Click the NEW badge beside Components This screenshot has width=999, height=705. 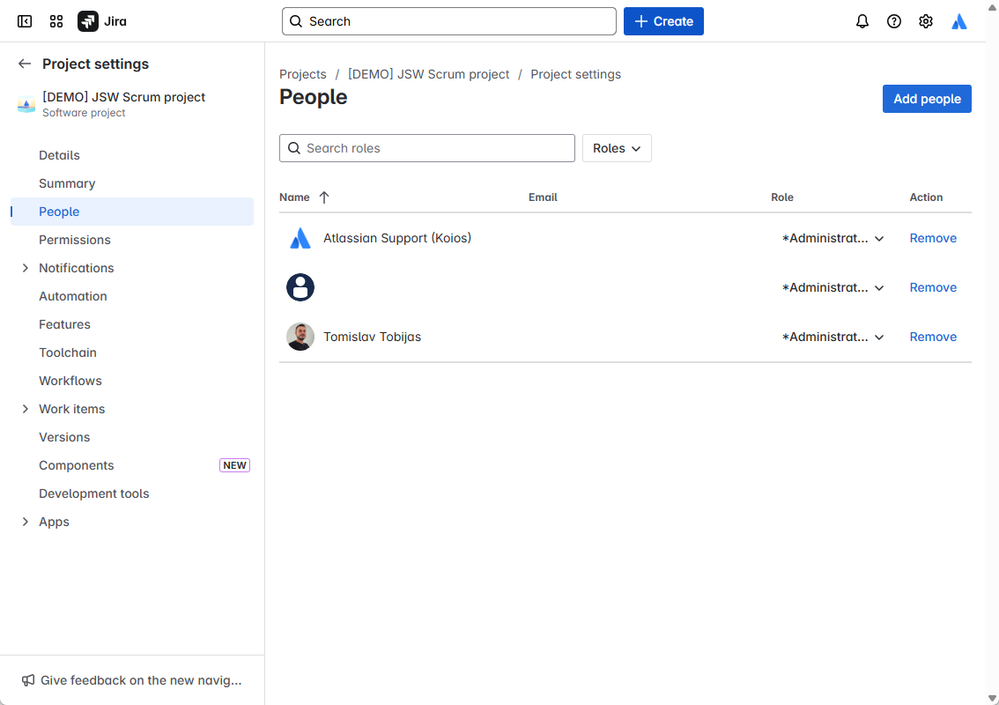[234, 466]
